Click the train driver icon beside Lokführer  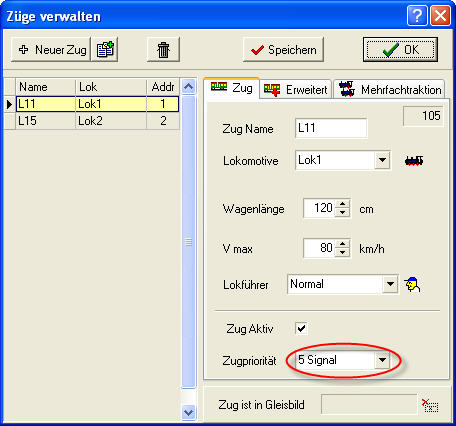(412, 285)
